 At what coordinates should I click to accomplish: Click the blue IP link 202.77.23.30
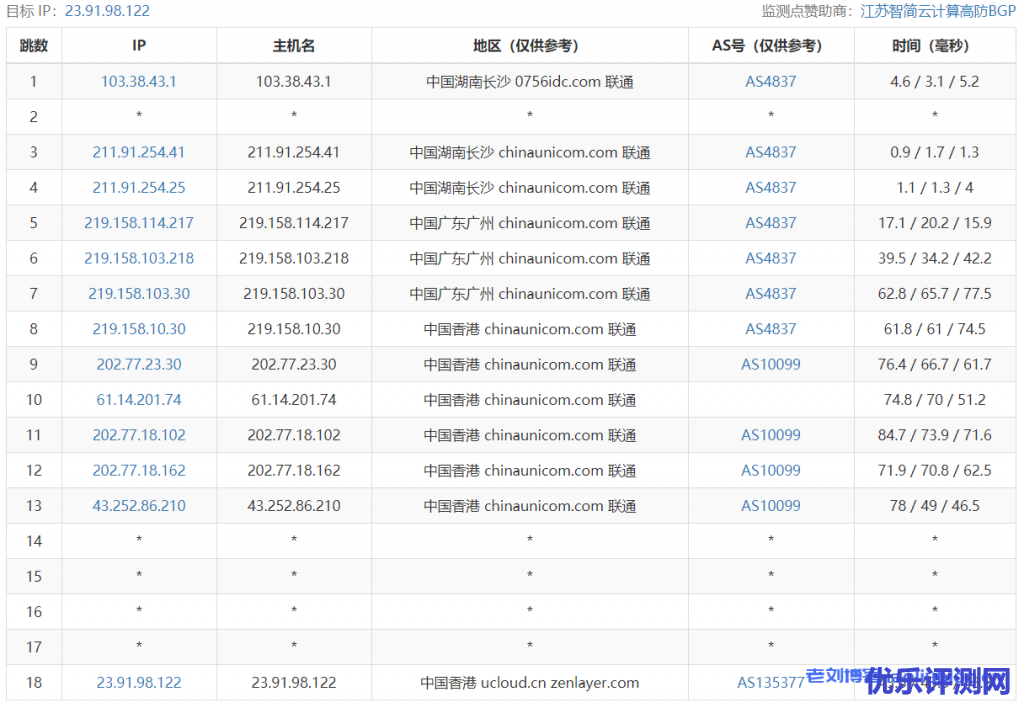pos(139,364)
